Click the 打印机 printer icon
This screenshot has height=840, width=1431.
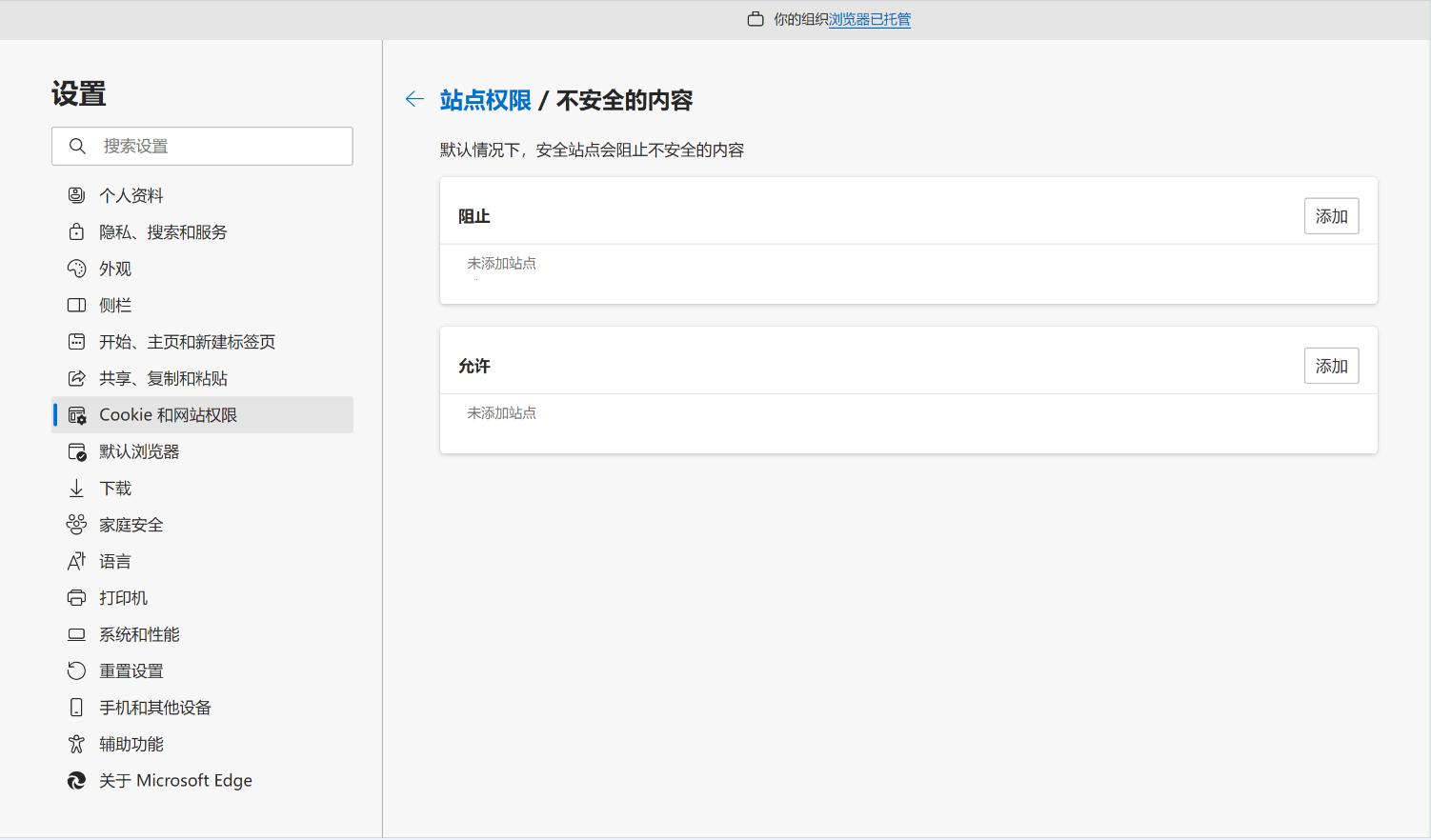click(x=76, y=598)
